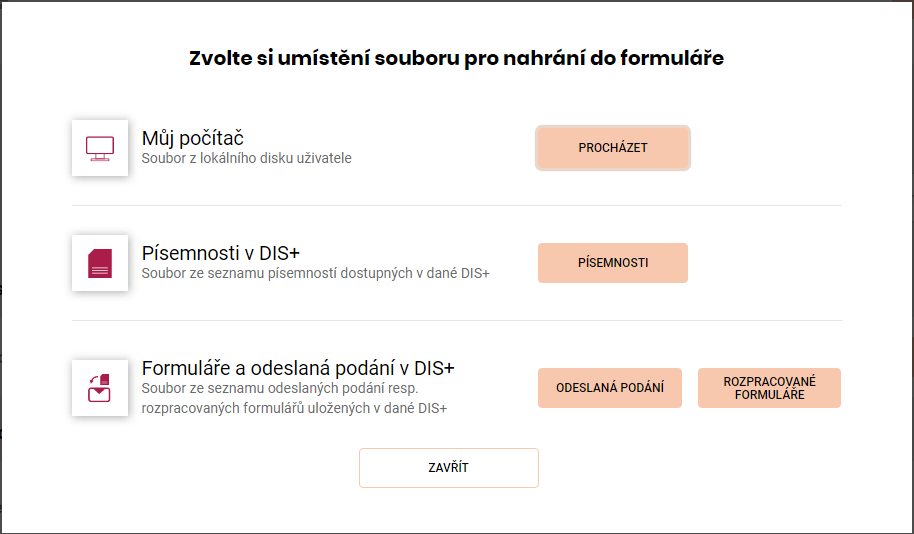
Task: Open the Písemnosti list button
Action: [x=613, y=263]
